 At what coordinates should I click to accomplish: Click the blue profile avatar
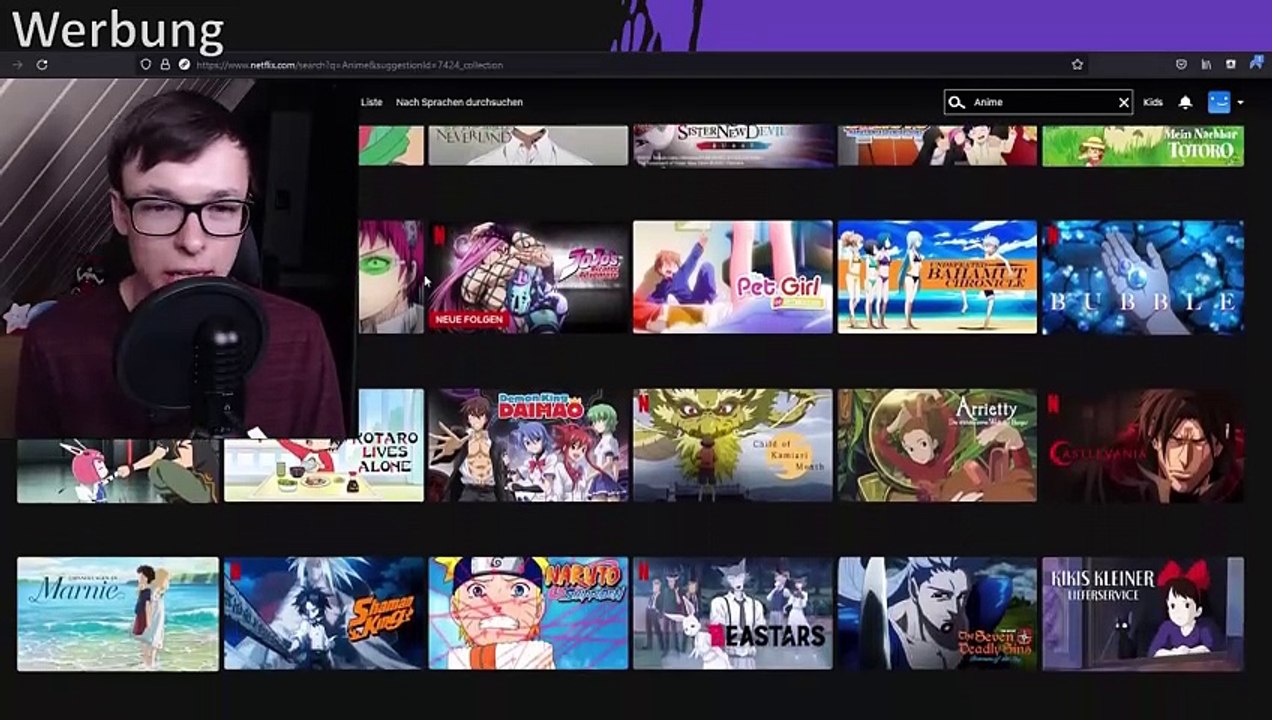pos(1218,102)
